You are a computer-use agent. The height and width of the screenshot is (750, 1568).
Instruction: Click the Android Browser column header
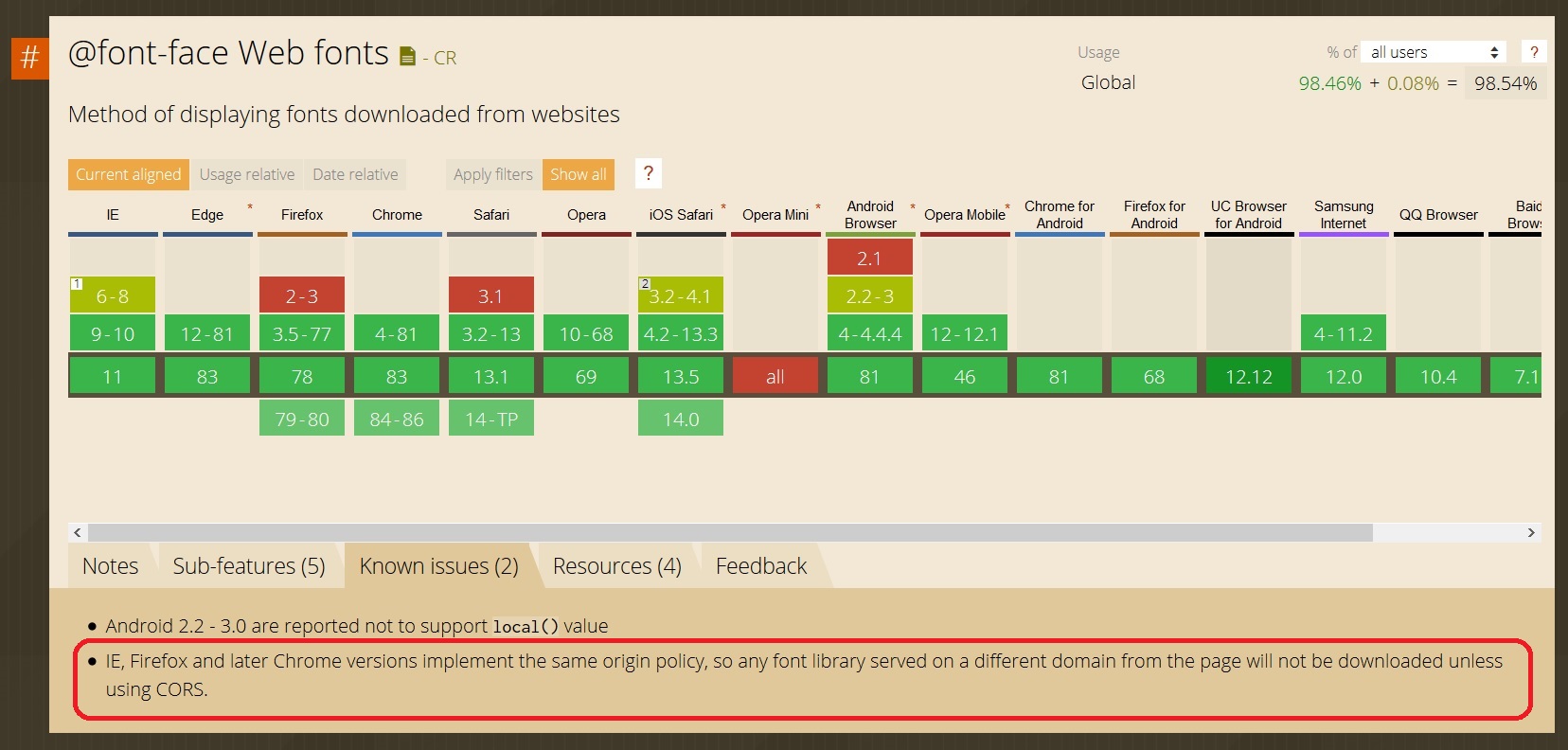(x=870, y=215)
